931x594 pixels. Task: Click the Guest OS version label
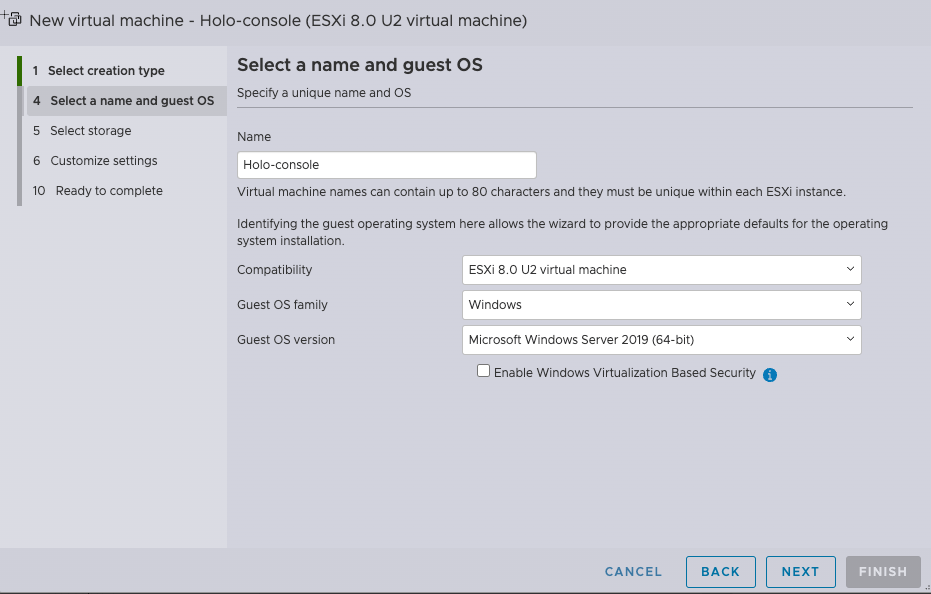286,340
